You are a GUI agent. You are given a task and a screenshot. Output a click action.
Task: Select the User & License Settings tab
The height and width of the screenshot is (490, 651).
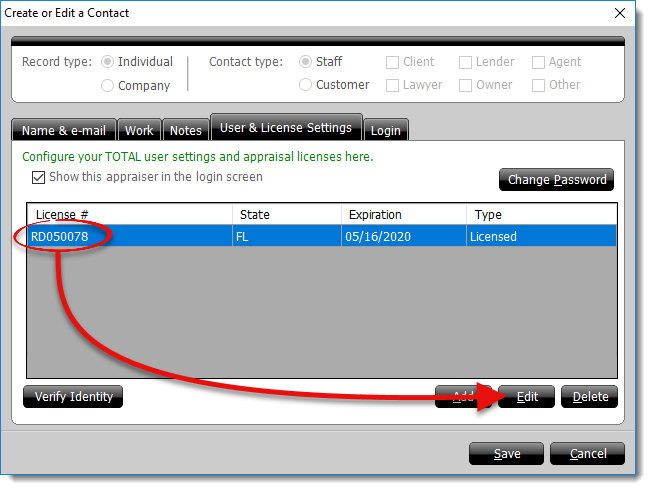pyautogui.click(x=285, y=128)
